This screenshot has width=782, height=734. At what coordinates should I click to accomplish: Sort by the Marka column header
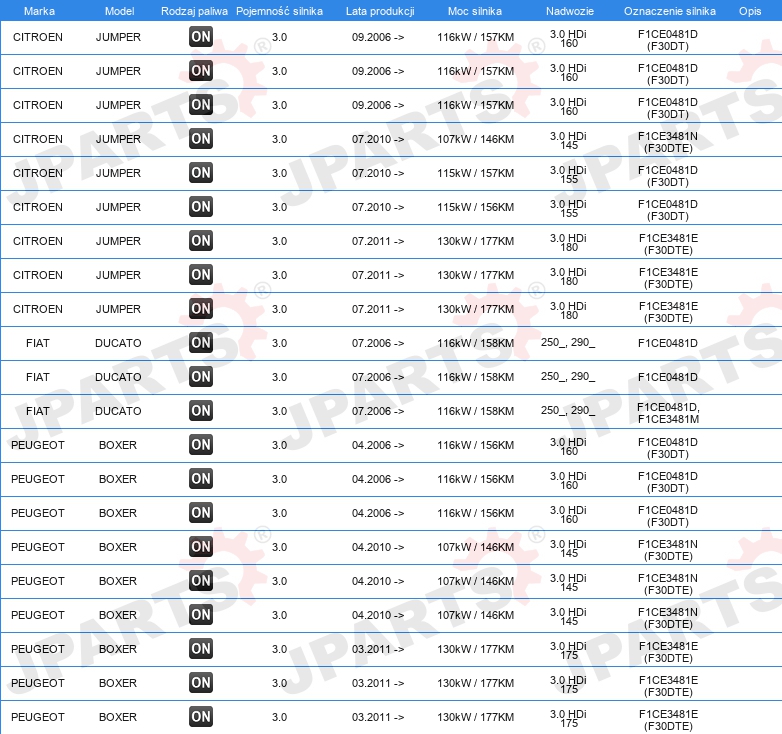point(39,11)
